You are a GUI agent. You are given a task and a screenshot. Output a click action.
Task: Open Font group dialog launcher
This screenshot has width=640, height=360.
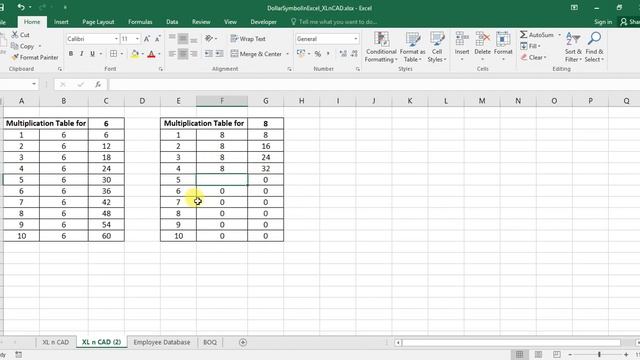point(161,69)
